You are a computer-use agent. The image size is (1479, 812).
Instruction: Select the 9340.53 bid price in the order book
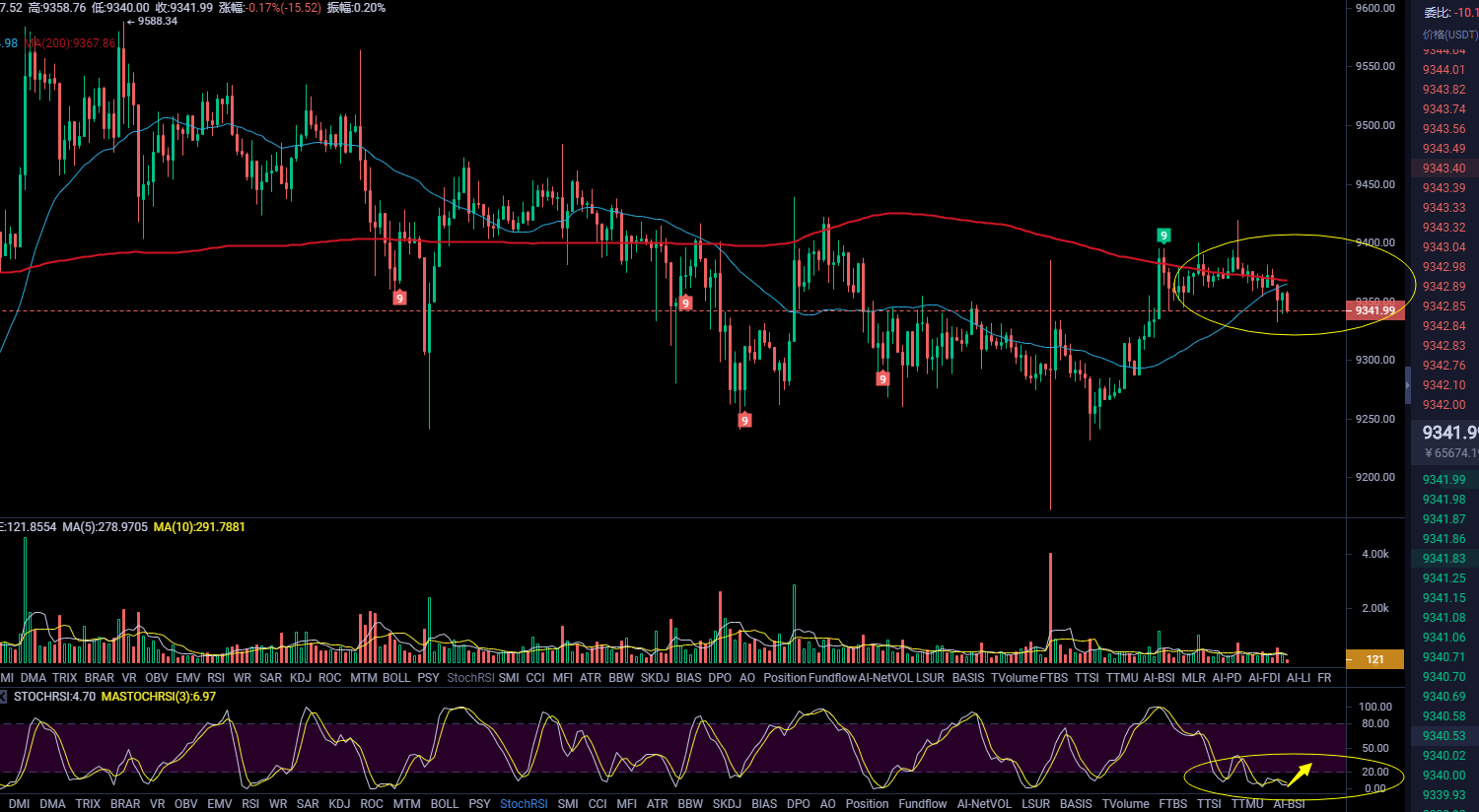pos(1444,736)
